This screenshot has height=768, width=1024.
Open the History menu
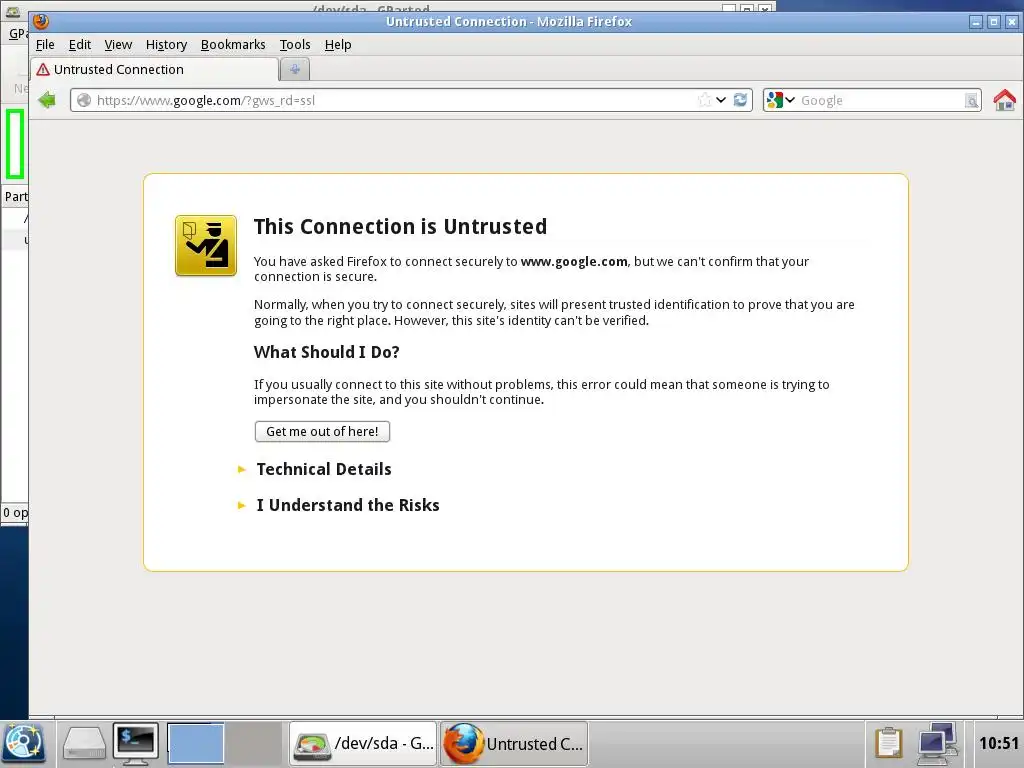pyautogui.click(x=167, y=44)
